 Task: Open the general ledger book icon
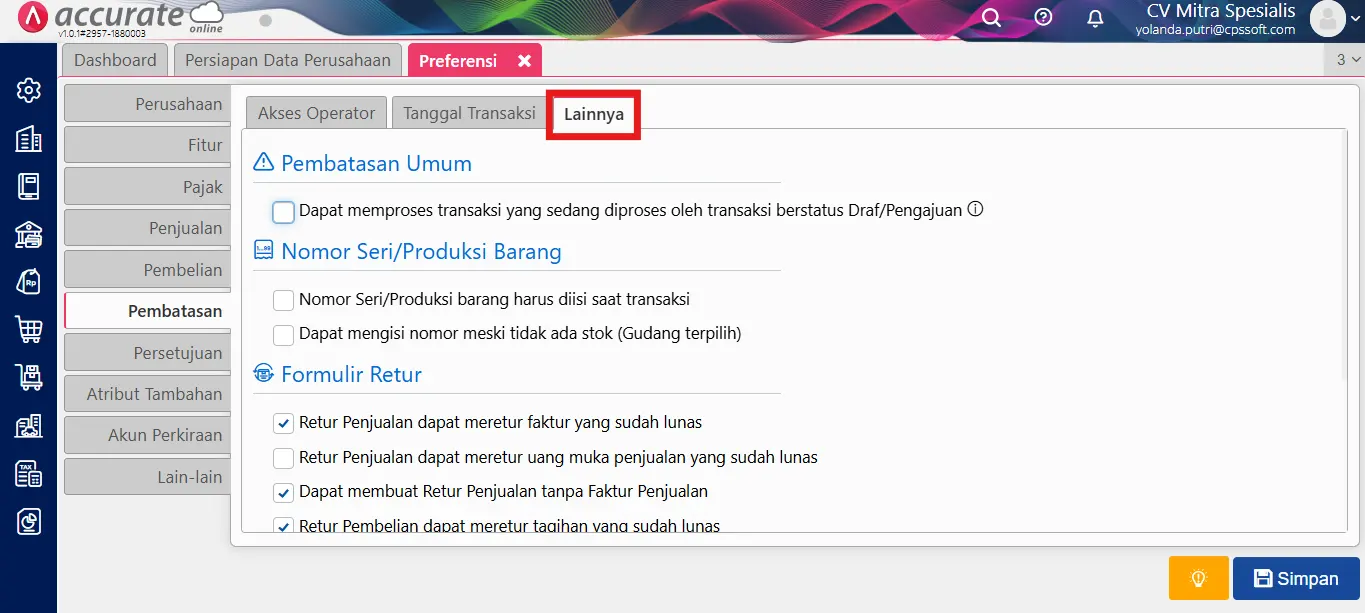29,186
